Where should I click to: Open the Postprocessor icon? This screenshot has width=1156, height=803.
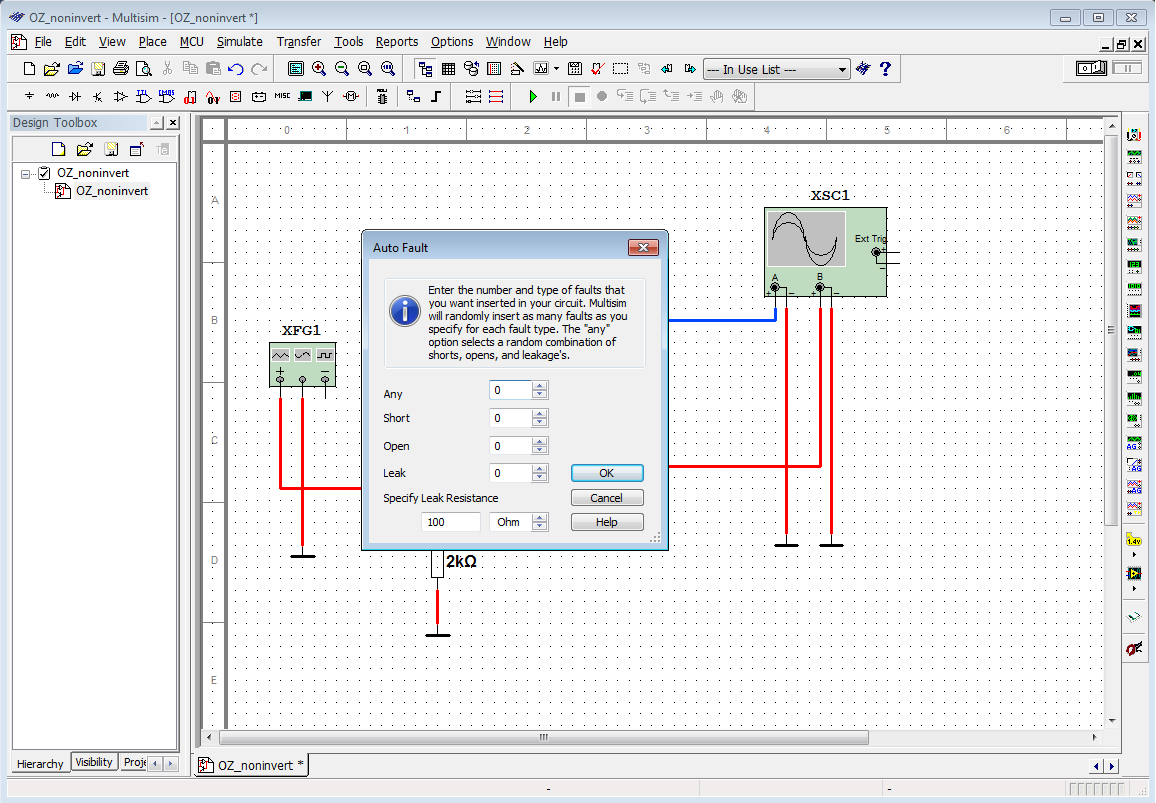575,69
